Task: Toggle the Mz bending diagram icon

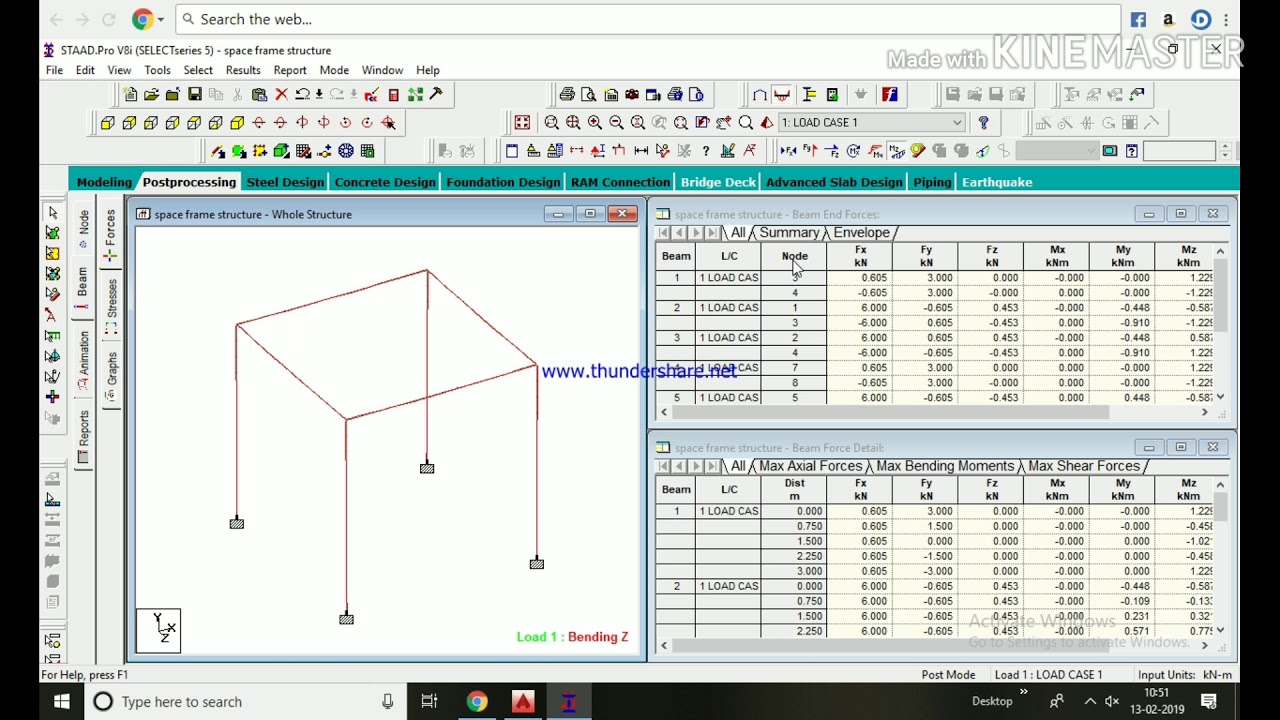Action: 897,151
